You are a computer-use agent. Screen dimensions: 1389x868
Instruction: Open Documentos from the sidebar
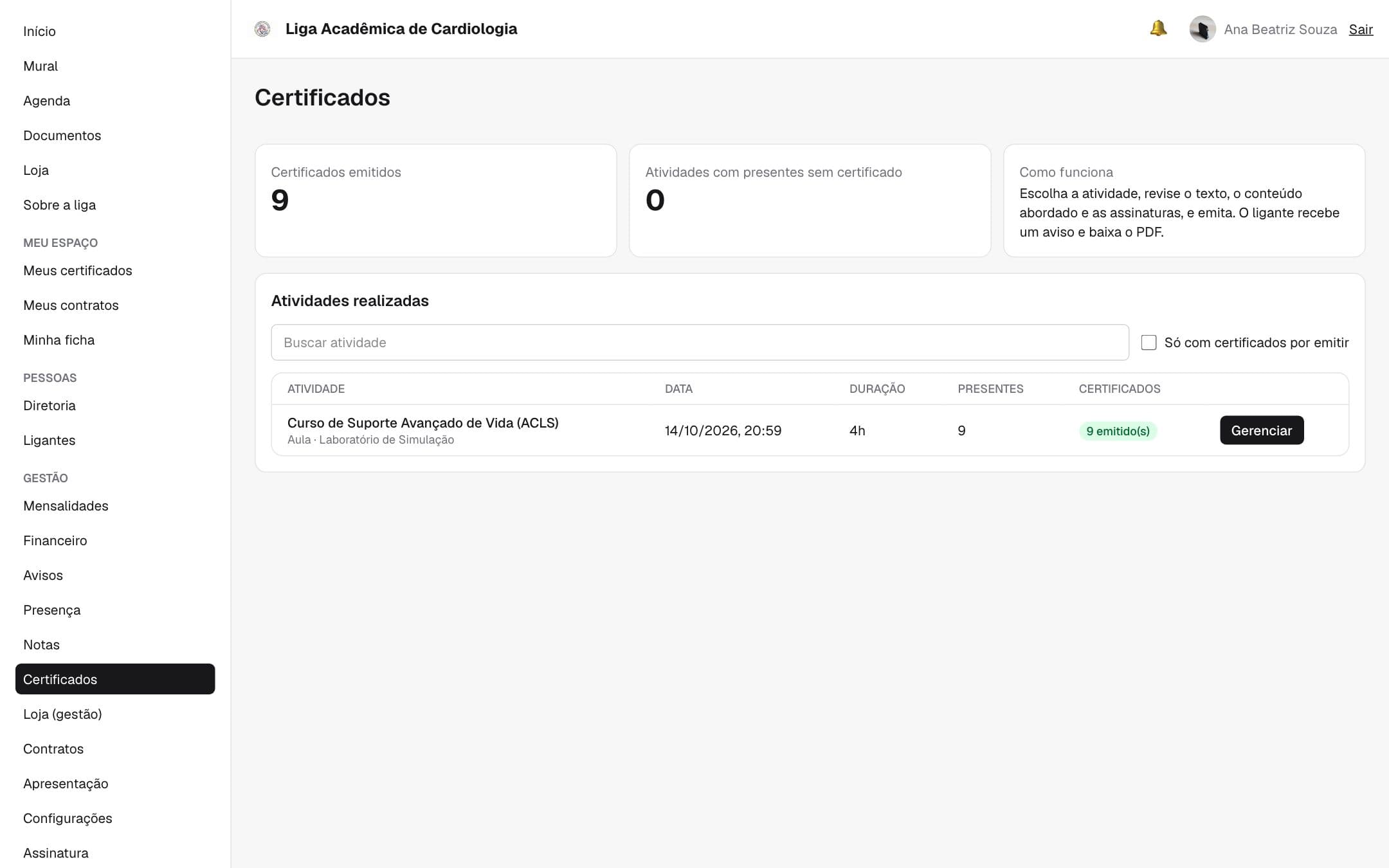tap(115, 135)
